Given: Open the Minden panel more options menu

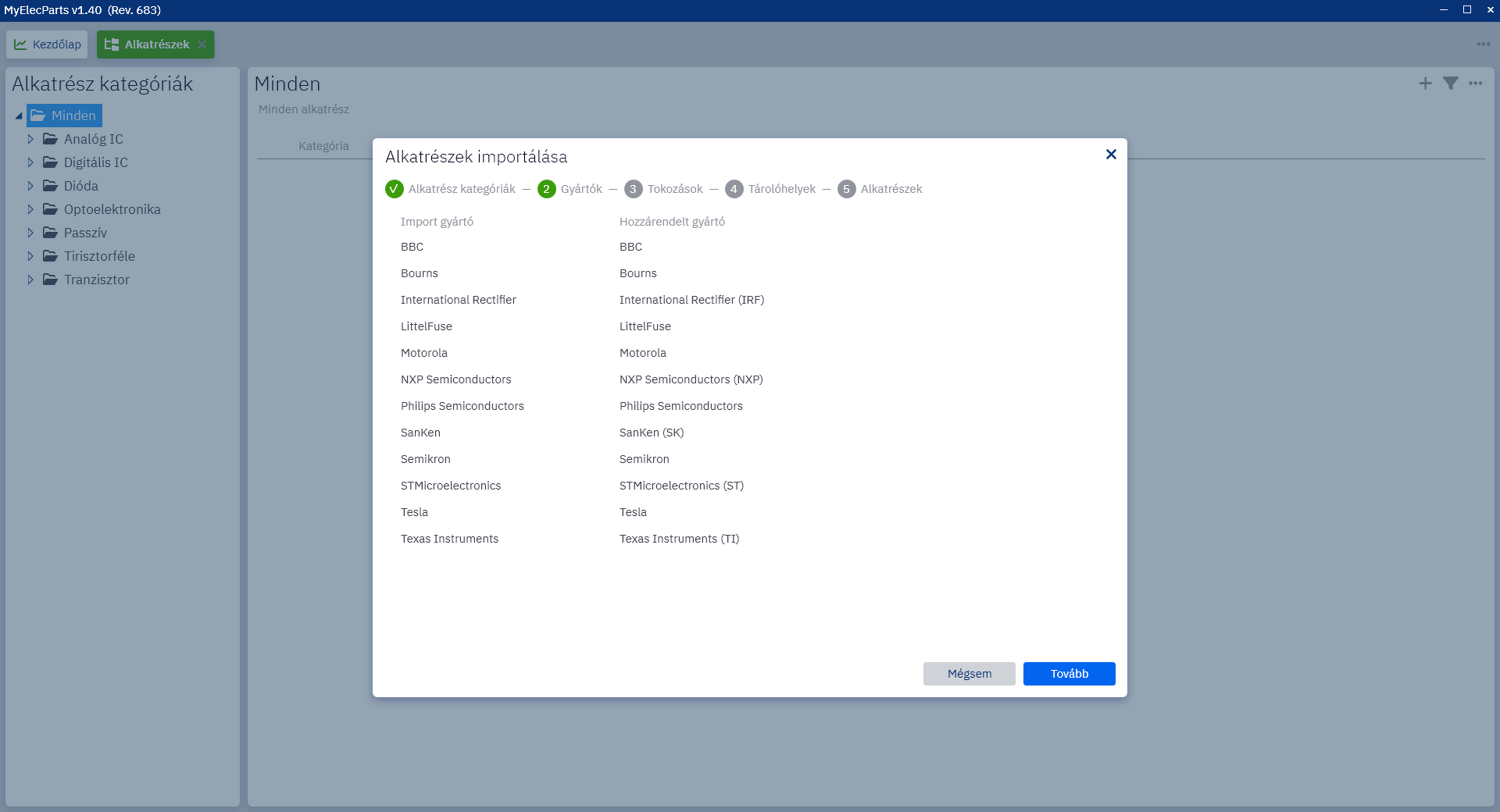Looking at the screenshot, I should (x=1475, y=84).
